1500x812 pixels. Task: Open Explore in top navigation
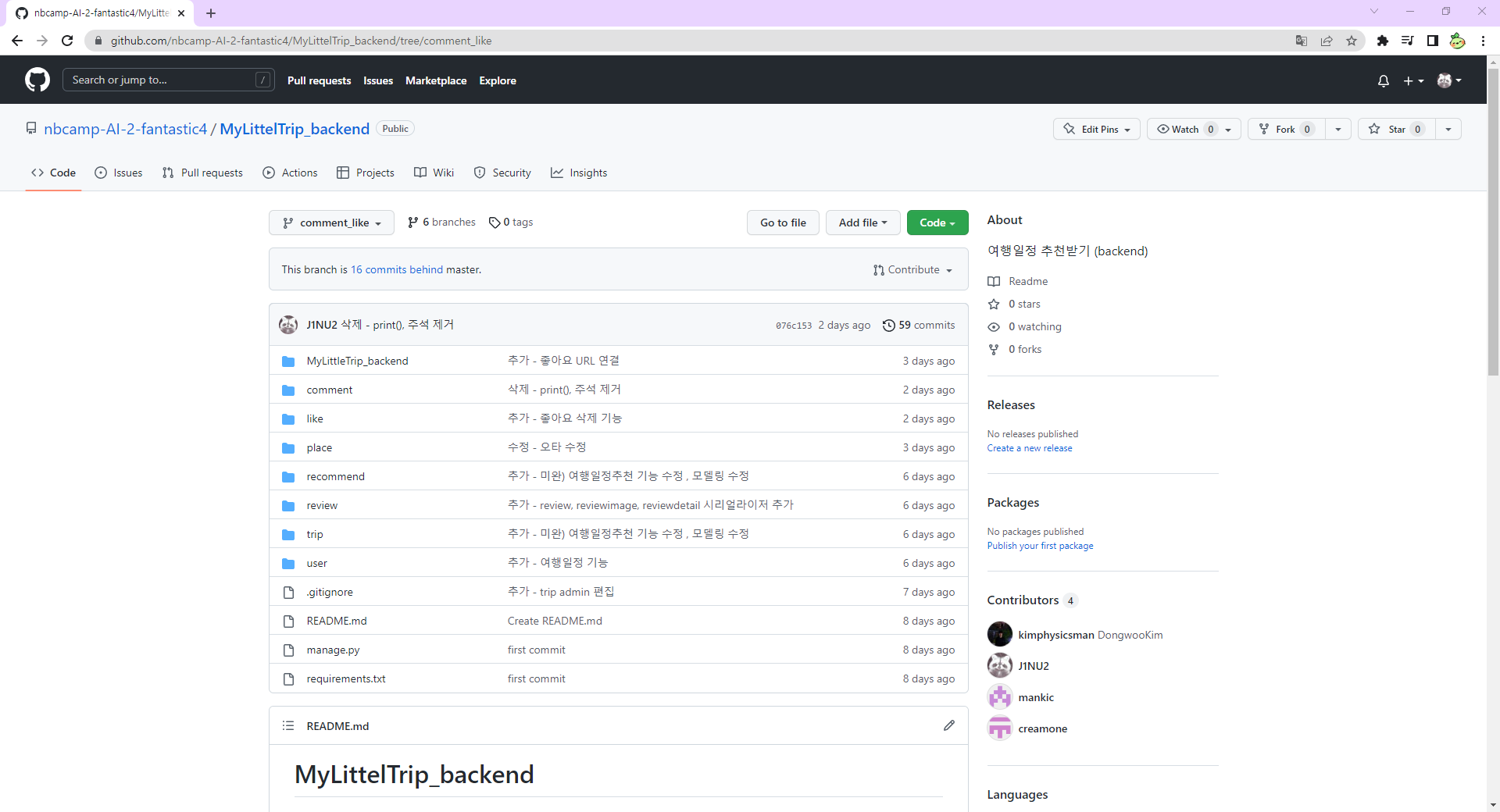click(498, 80)
